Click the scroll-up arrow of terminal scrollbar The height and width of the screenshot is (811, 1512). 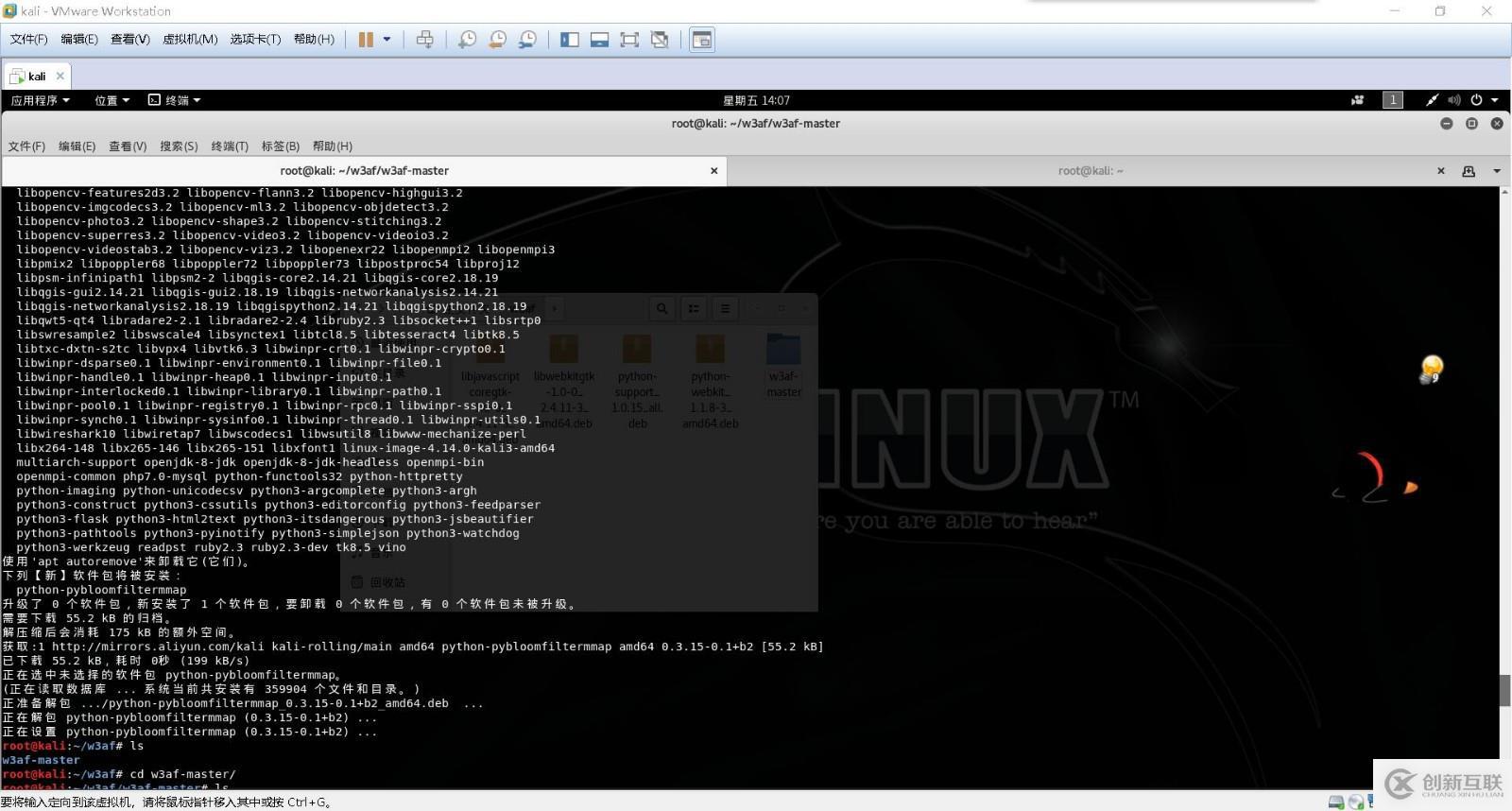[1504, 192]
